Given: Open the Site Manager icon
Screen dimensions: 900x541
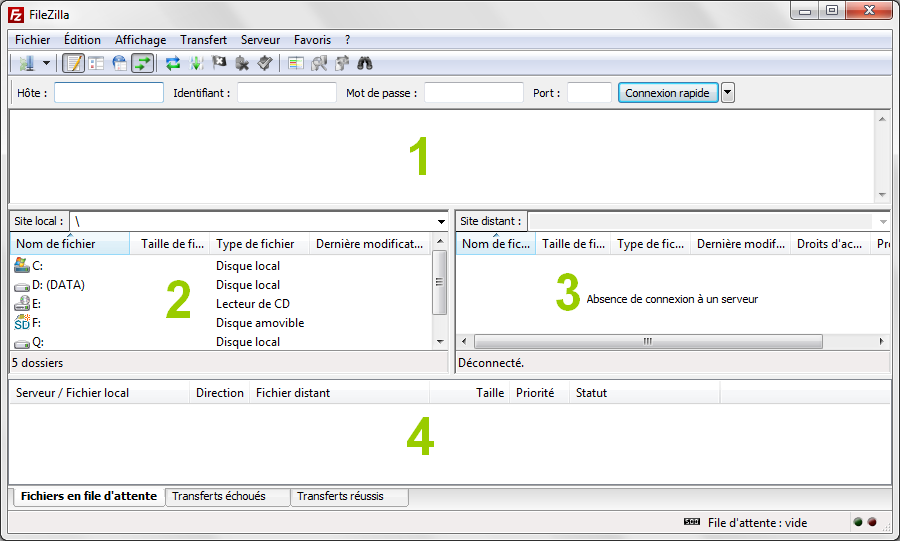Looking at the screenshot, I should click(26, 63).
